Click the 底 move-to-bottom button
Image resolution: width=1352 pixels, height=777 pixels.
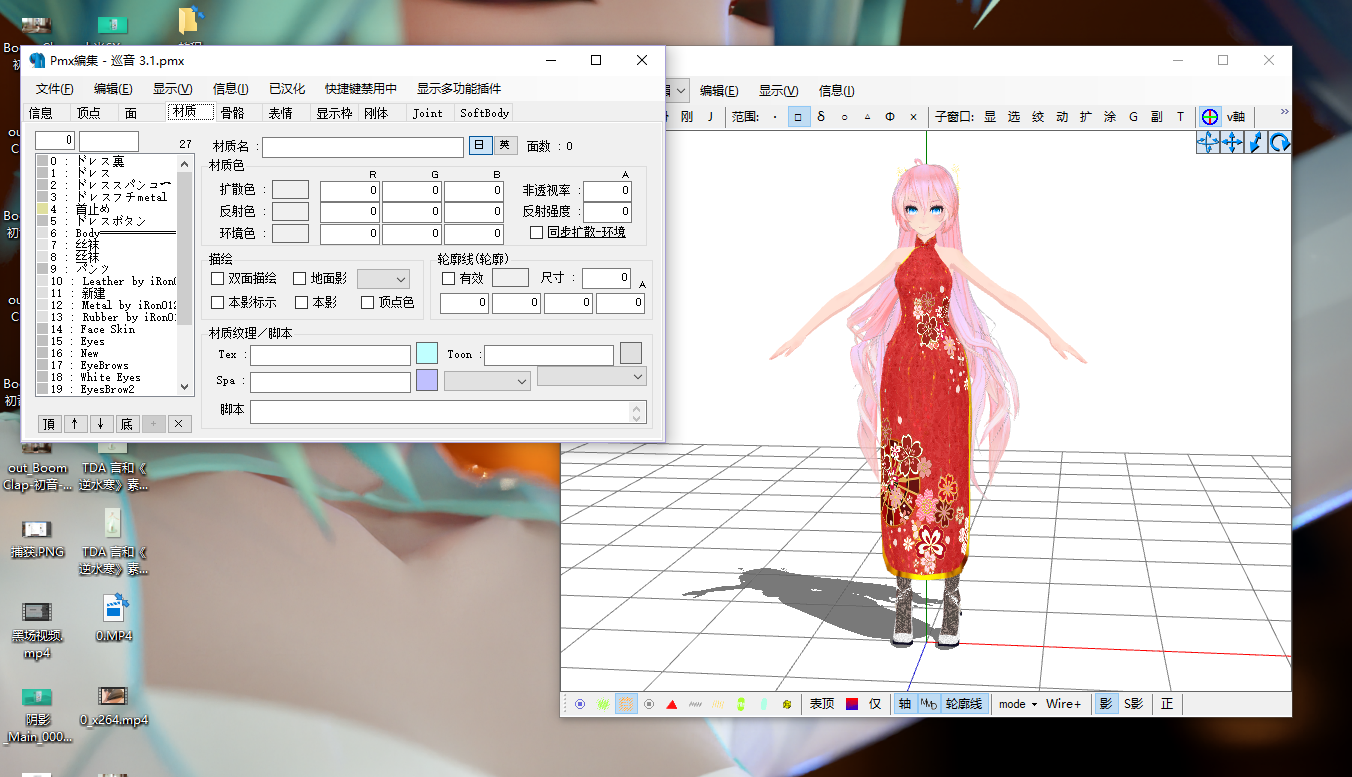[127, 424]
